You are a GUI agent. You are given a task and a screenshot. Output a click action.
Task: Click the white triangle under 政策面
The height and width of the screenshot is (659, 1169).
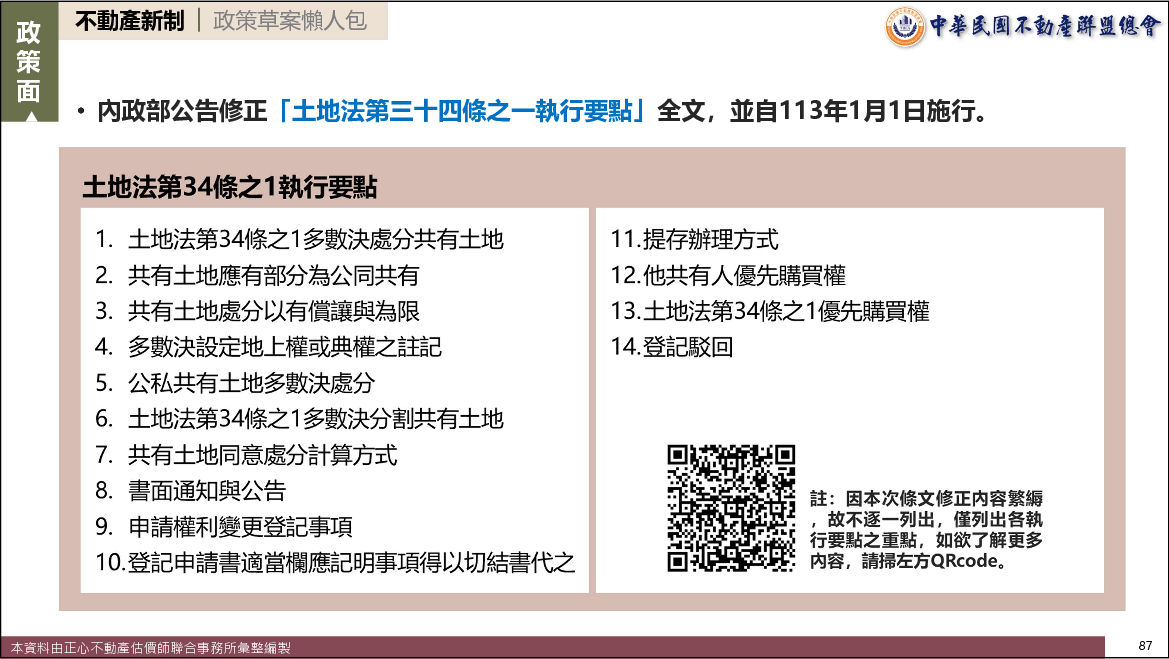29,119
